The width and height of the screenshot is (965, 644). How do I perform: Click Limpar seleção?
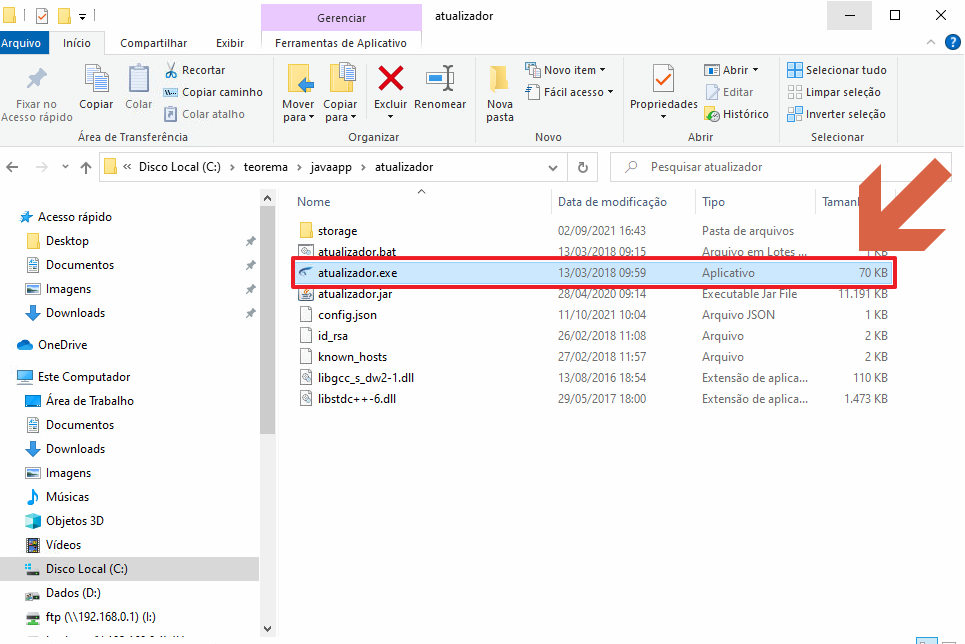click(x=834, y=92)
